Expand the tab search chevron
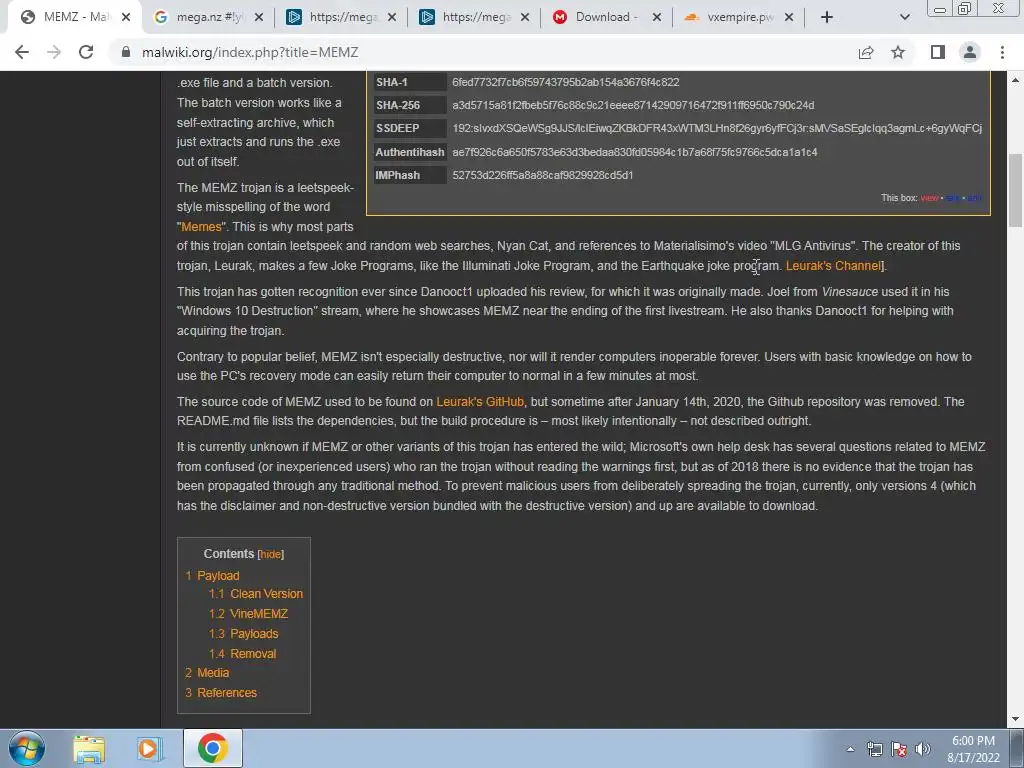Image resolution: width=1024 pixels, height=768 pixels. (904, 18)
